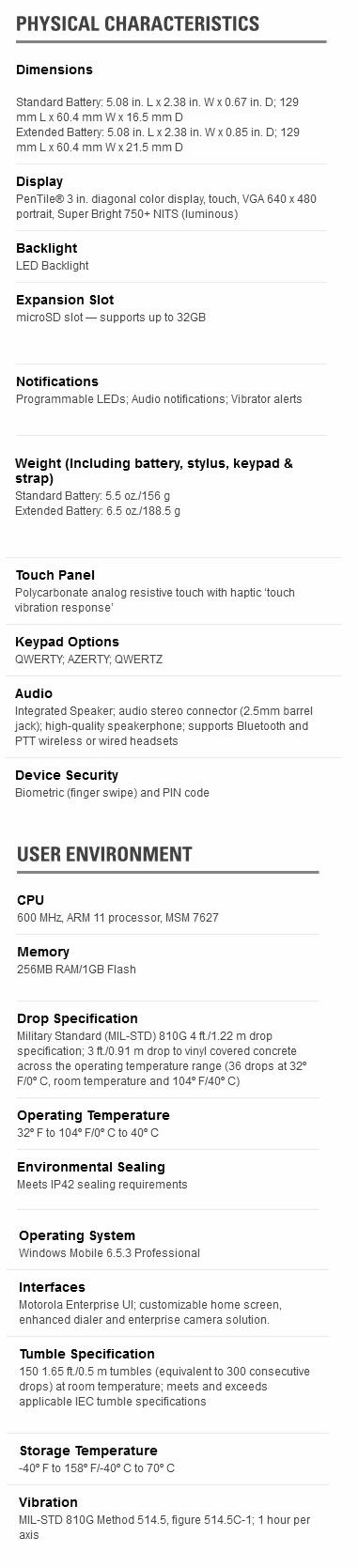Click the Physical Characteristics section heading
Viewport: 358px width, 1568px height.
(138, 23)
